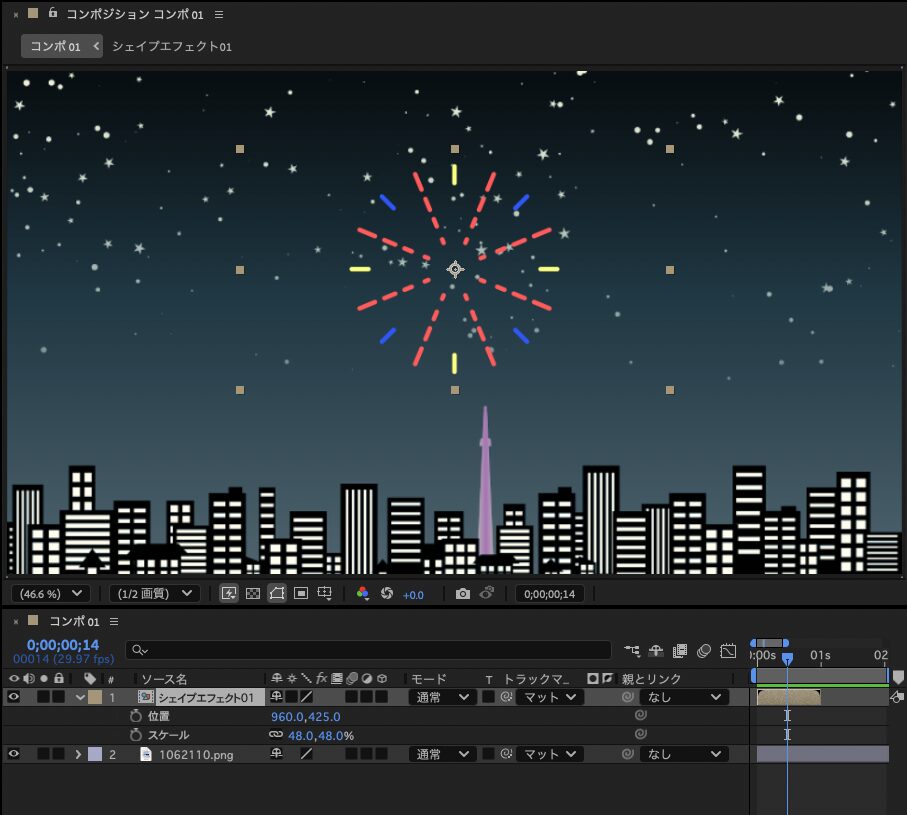Toggle quality switch for 1062110.png

pyautogui.click(x=307, y=754)
